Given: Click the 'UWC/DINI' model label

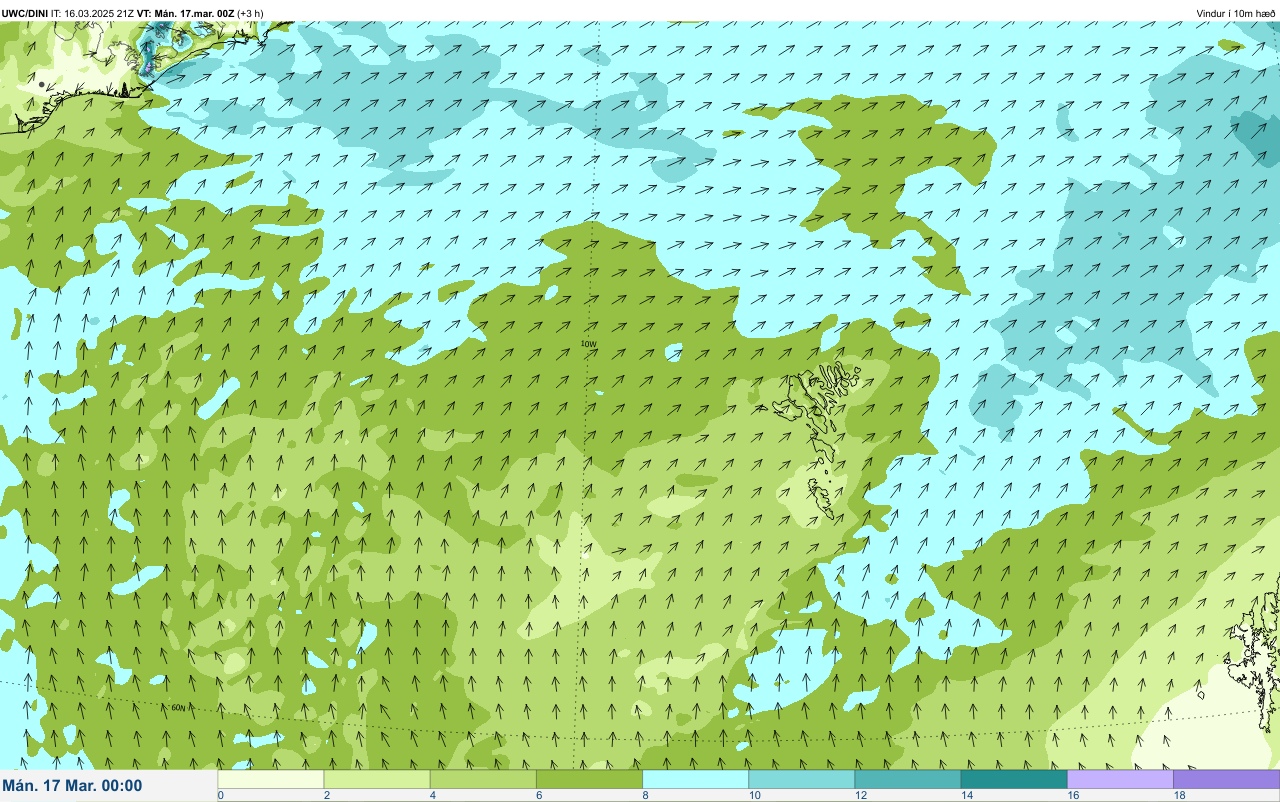Looking at the screenshot, I should [25, 13].
